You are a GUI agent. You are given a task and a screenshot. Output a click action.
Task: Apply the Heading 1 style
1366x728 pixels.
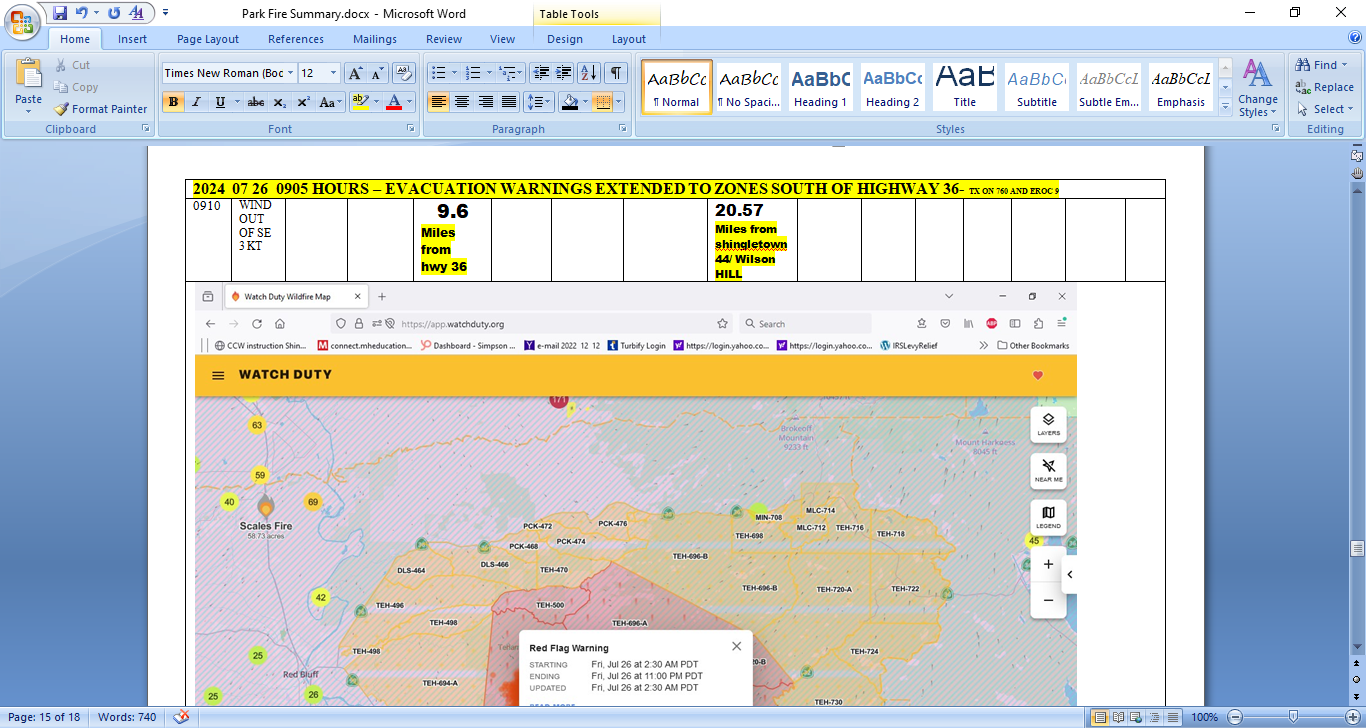pos(820,87)
